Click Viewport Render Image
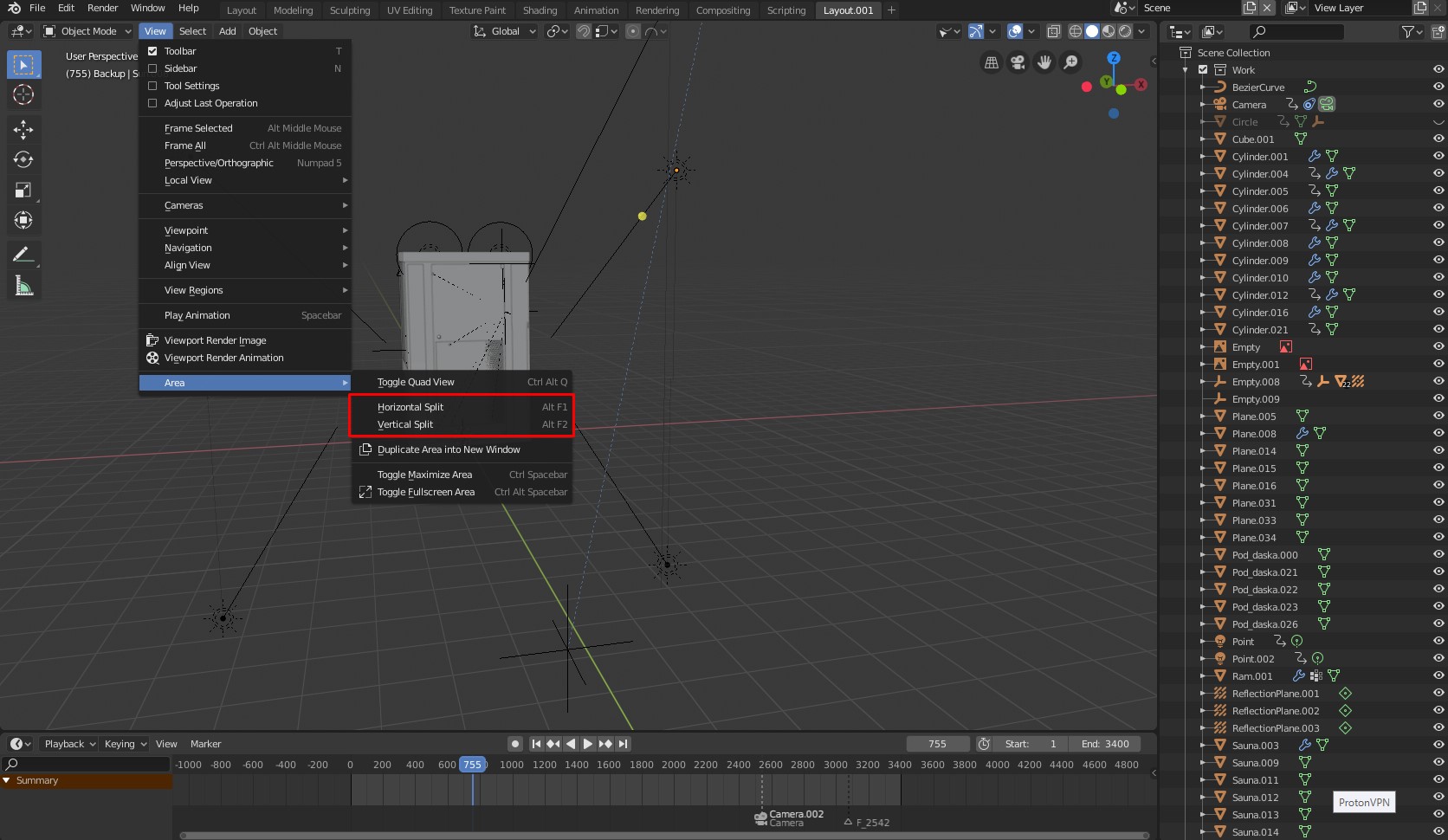 245,340
